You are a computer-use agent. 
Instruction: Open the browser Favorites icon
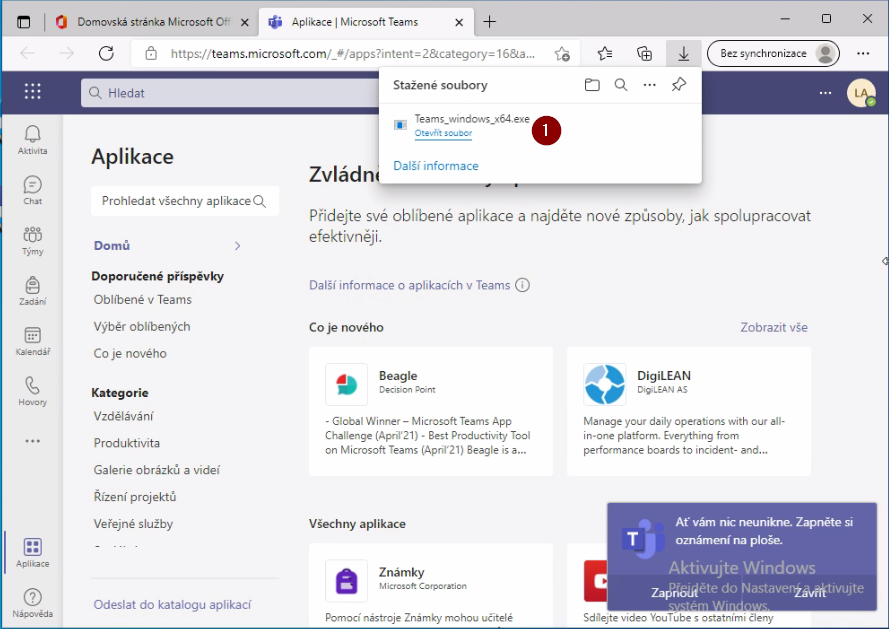(605, 54)
